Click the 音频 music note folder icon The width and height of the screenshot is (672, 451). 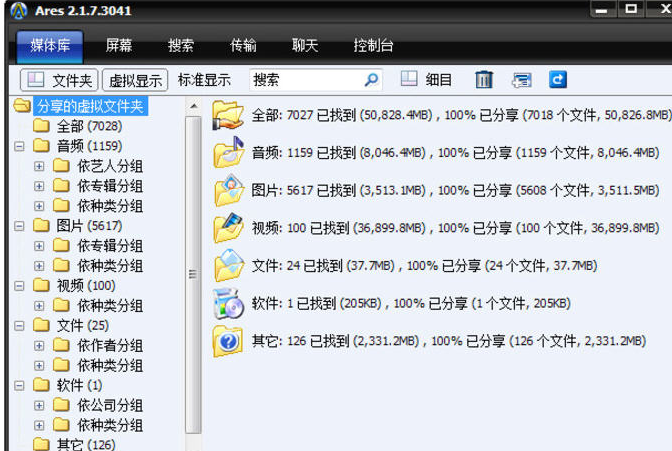228,152
